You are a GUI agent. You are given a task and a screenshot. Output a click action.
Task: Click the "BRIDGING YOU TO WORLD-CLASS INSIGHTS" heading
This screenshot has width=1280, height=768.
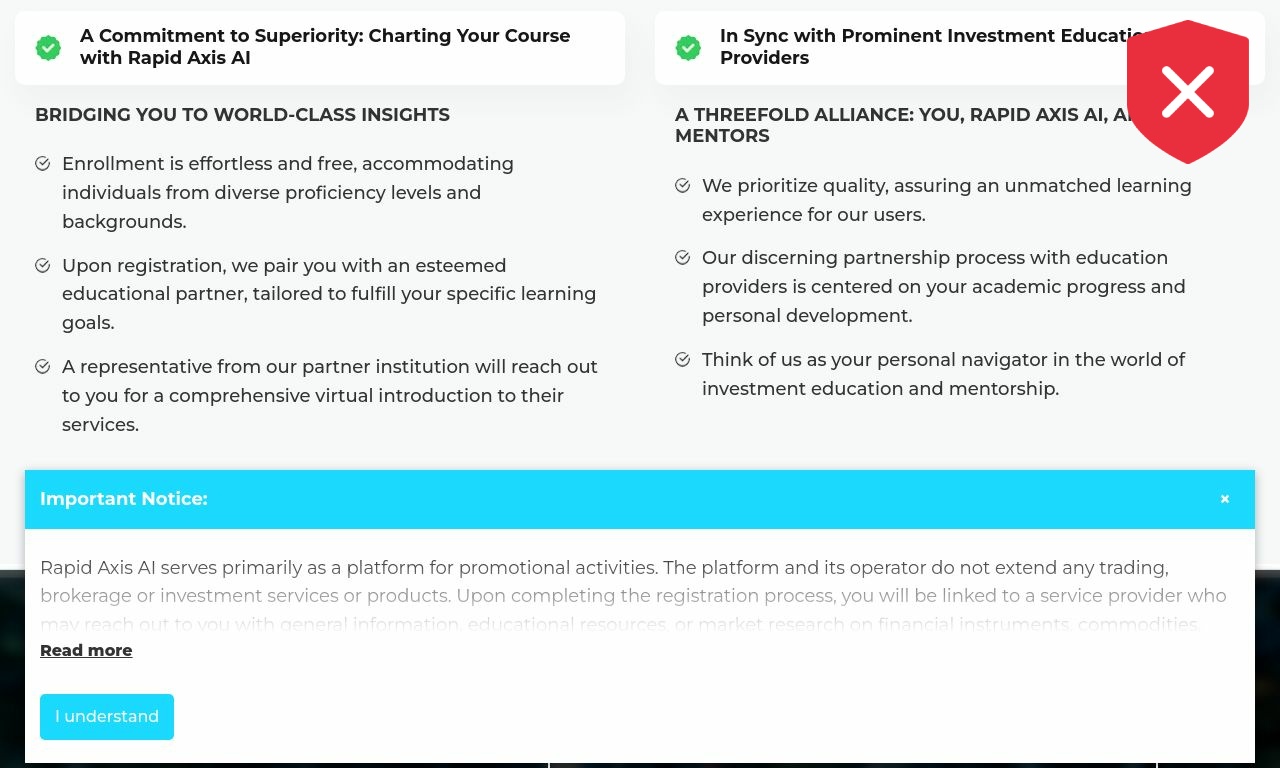tap(242, 115)
